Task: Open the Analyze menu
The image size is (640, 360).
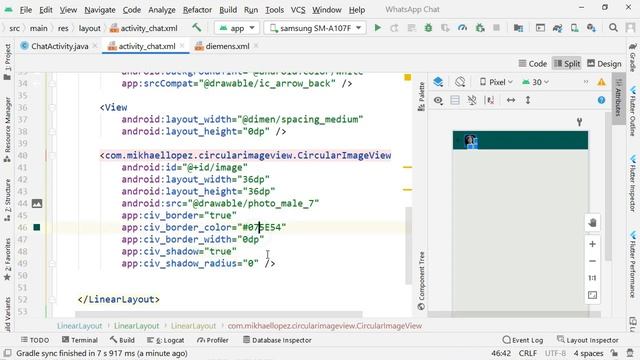Action: 162,10
